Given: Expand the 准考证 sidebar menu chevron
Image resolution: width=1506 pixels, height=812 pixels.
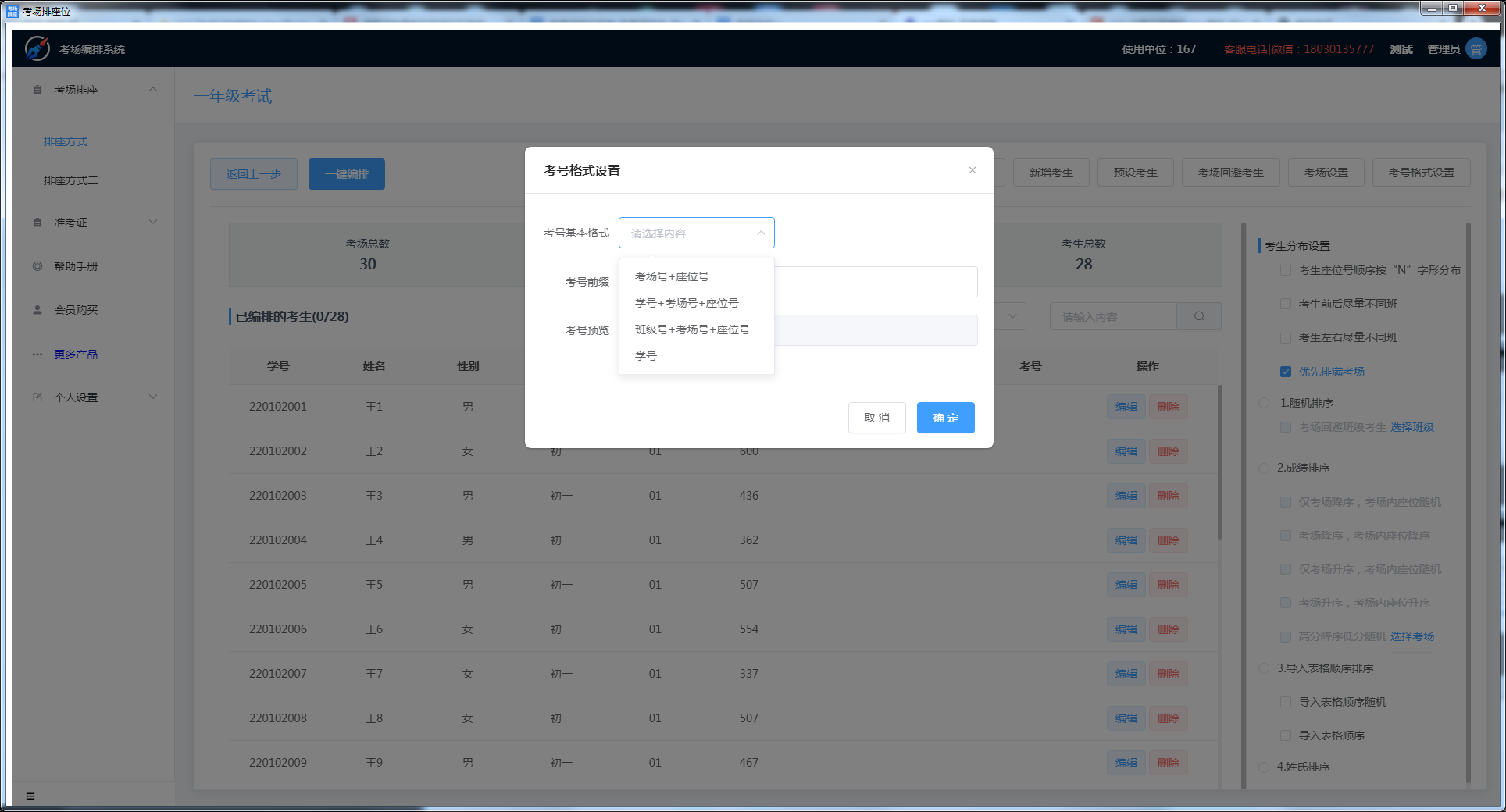Looking at the screenshot, I should point(153,222).
